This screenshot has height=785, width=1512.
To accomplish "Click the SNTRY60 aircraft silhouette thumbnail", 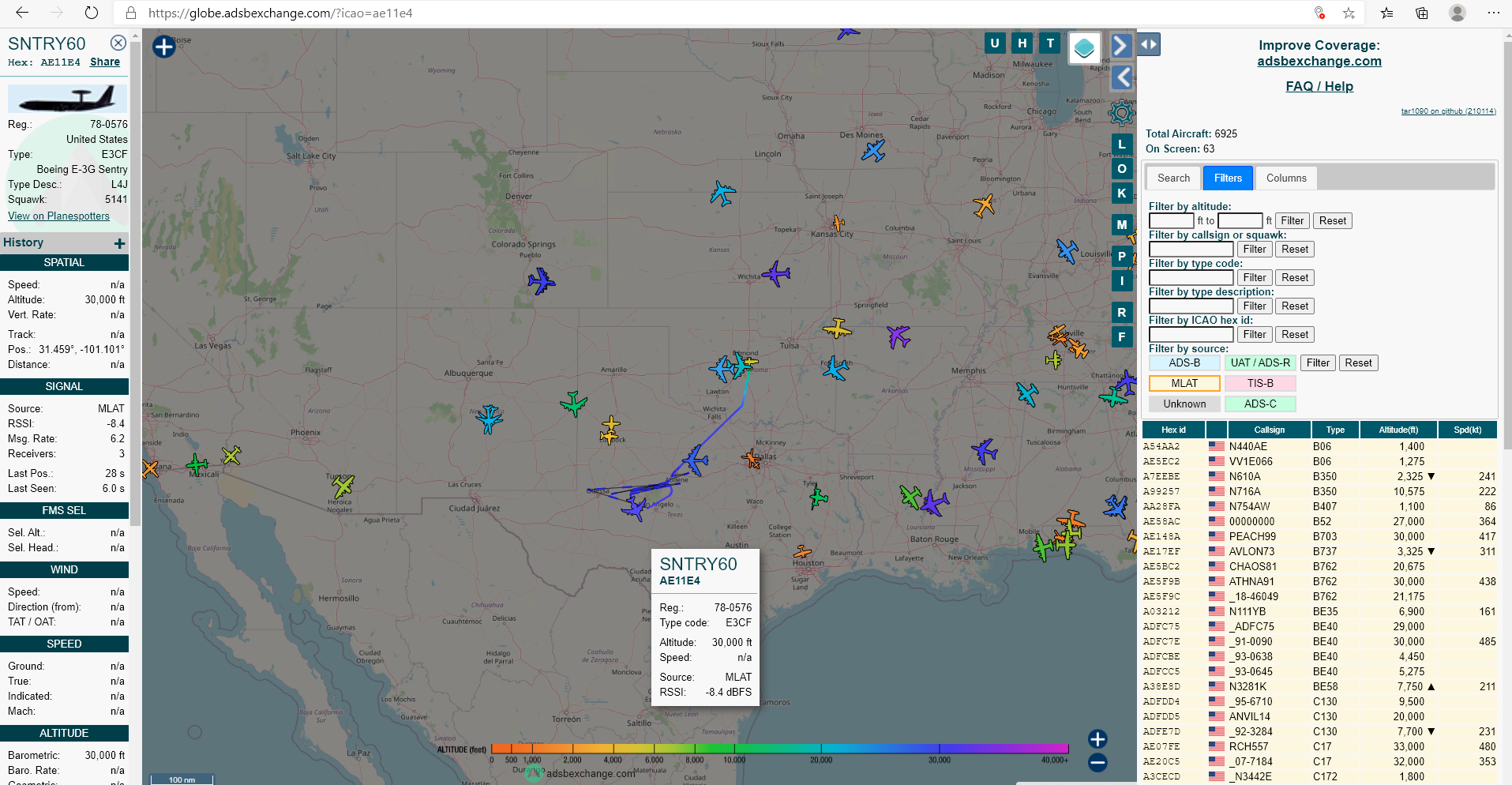I will 67,99.
